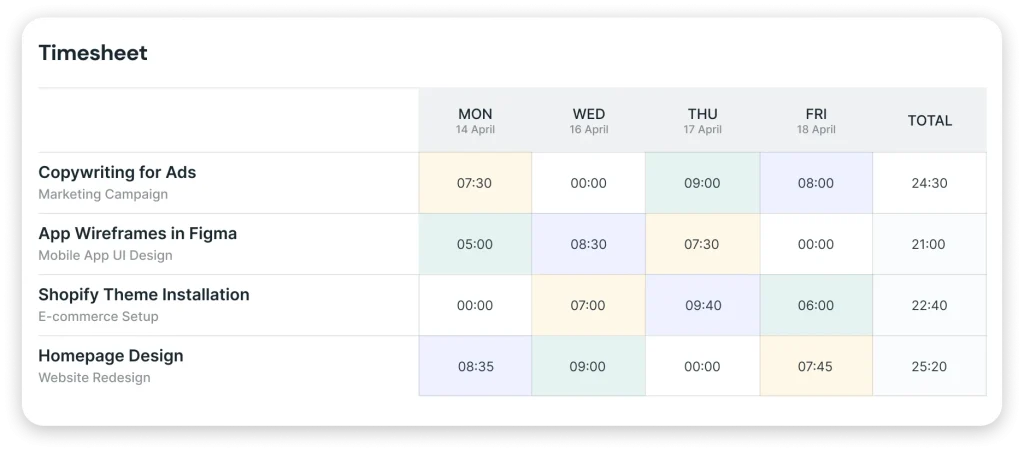Click Friday 07:45 entry for Homepage Design
The height and width of the screenshot is (452, 1024).
click(816, 366)
